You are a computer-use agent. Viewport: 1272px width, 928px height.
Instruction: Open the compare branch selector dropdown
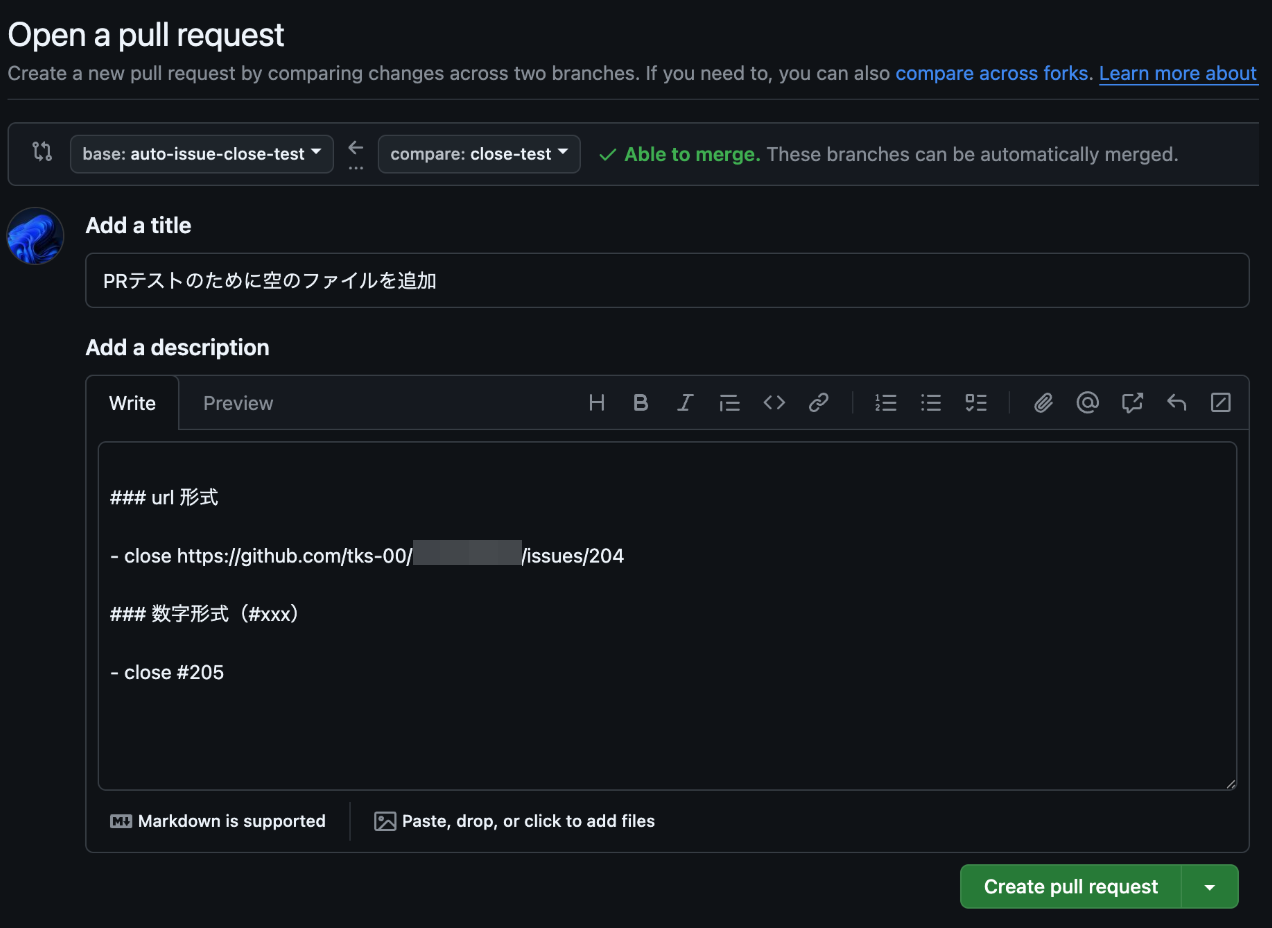[x=479, y=154]
